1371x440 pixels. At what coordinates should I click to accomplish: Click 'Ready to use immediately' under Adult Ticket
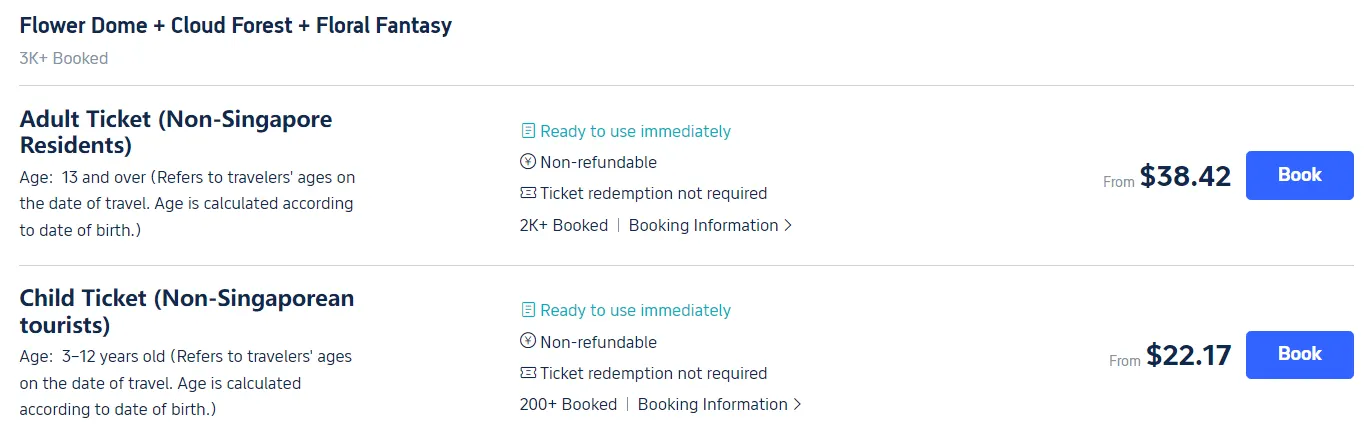coord(635,131)
